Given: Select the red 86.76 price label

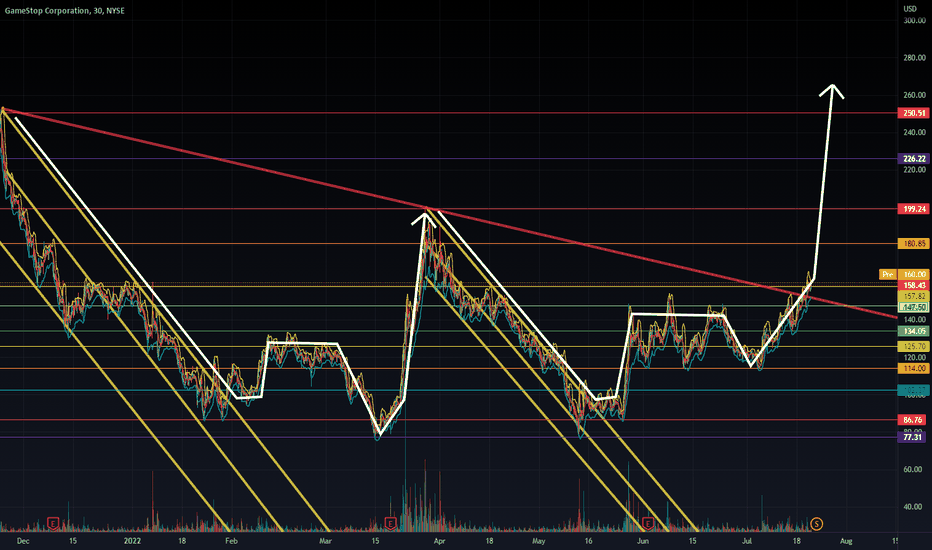Looking at the screenshot, I should pyautogui.click(x=914, y=420).
